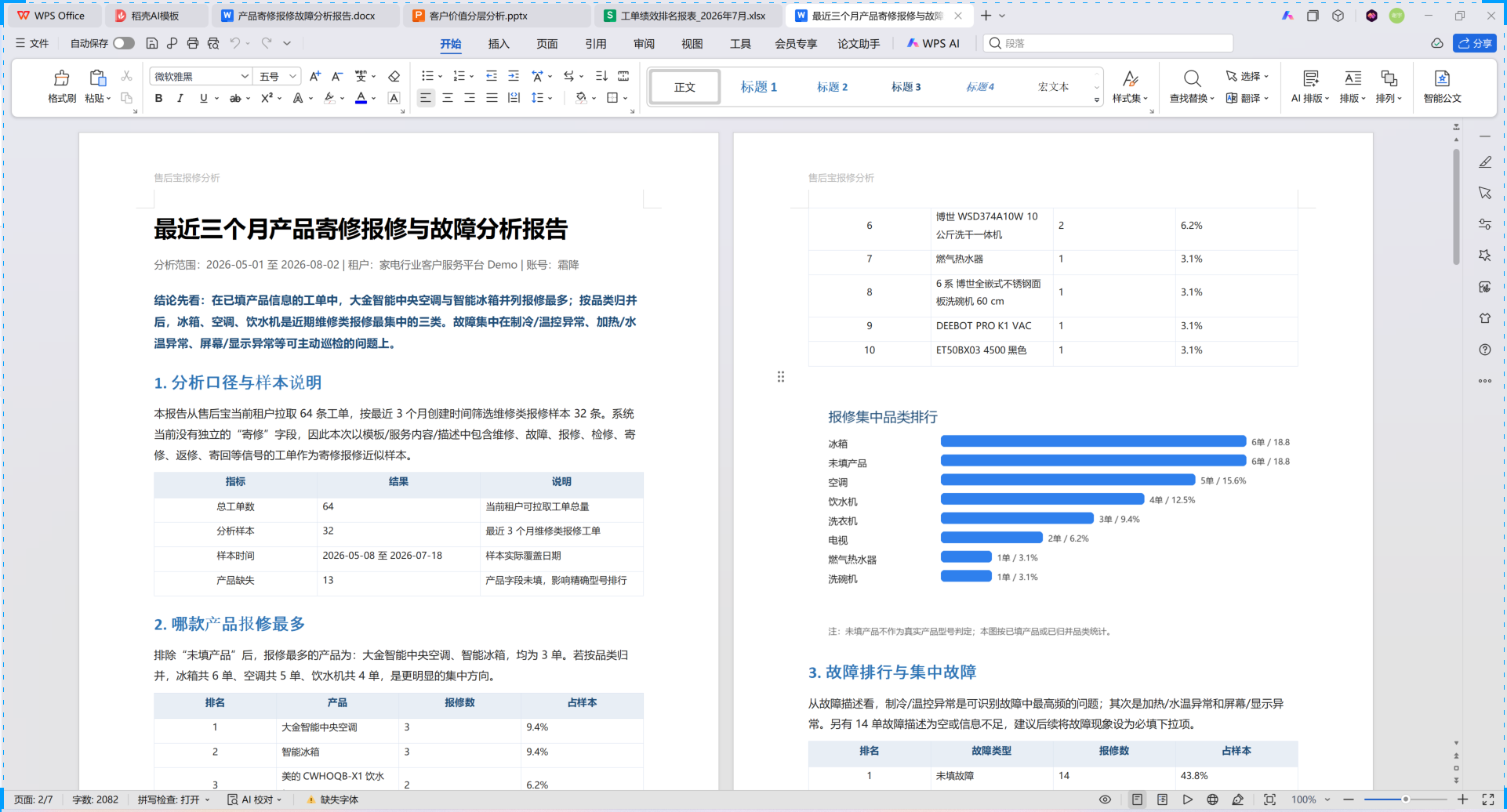Open the File (文件) menu

click(x=32, y=43)
